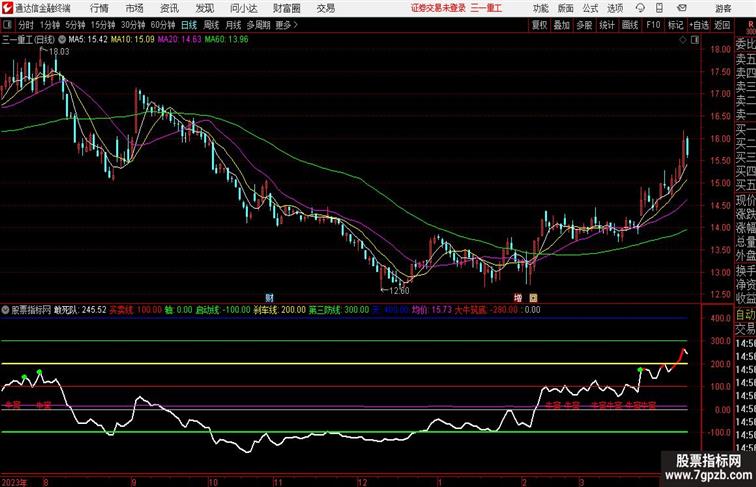Enable the 画线 drawing tool
756x487 pixels.
(629, 25)
